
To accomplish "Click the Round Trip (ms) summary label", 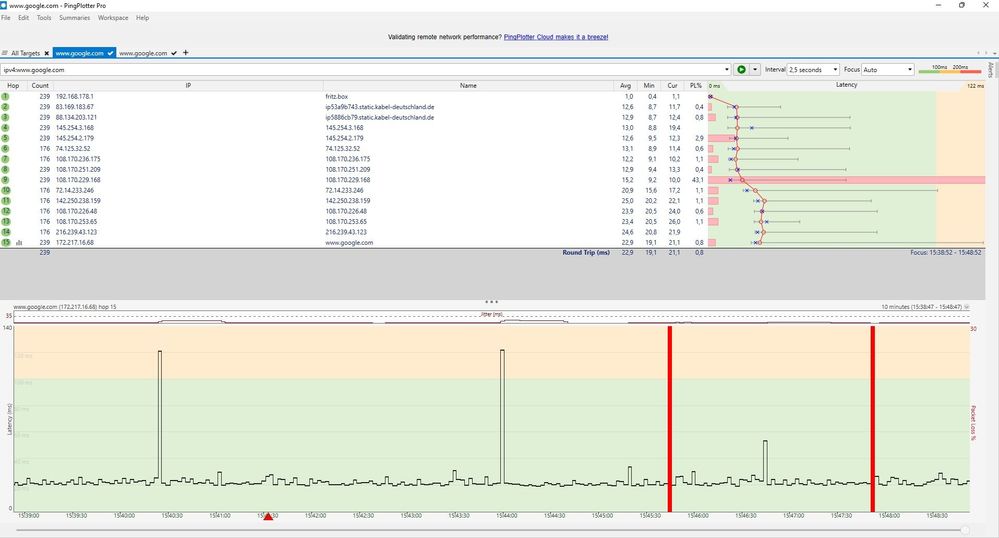I will point(586,252).
